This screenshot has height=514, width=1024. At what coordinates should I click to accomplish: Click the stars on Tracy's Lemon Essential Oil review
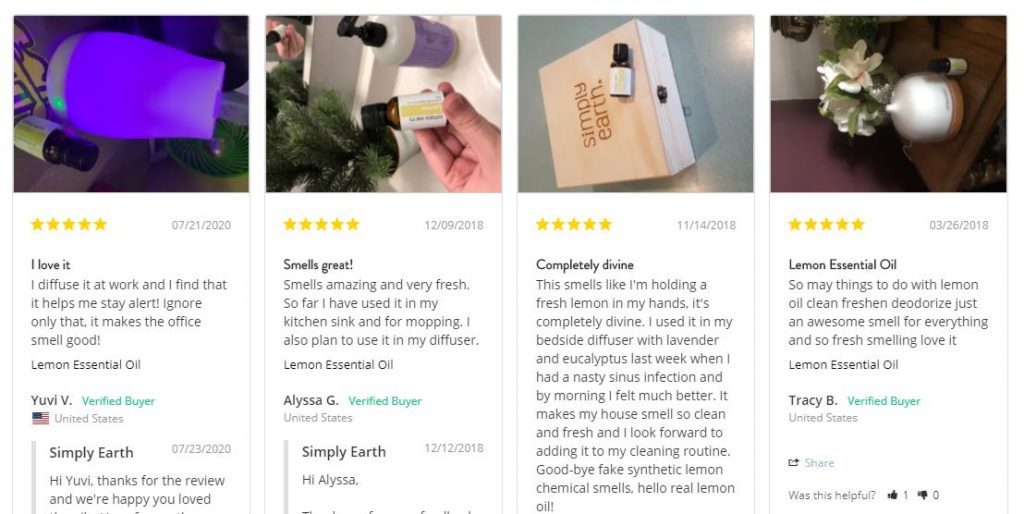[x=826, y=225]
